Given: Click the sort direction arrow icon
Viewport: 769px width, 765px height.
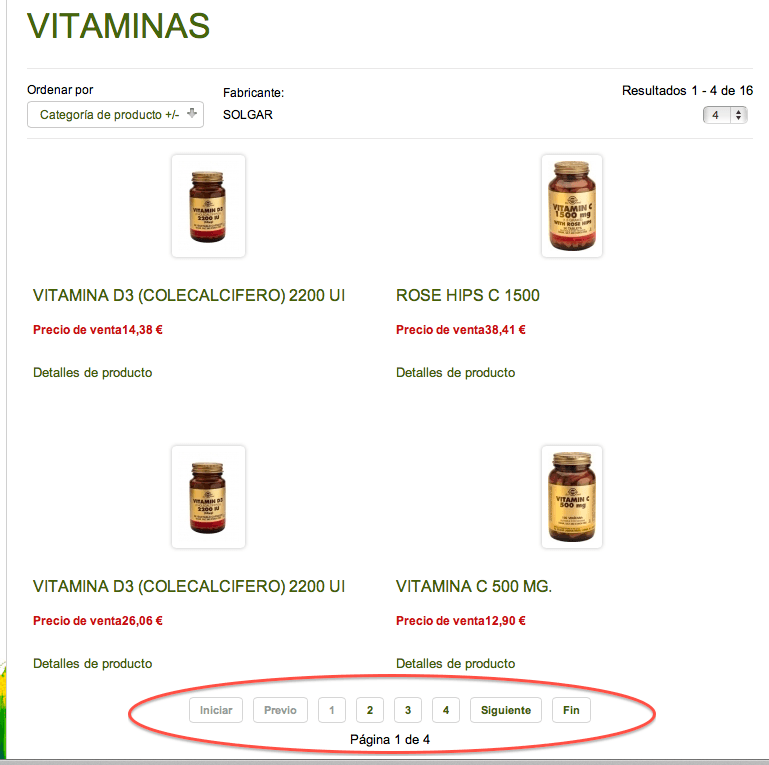Looking at the screenshot, I should click(192, 113).
